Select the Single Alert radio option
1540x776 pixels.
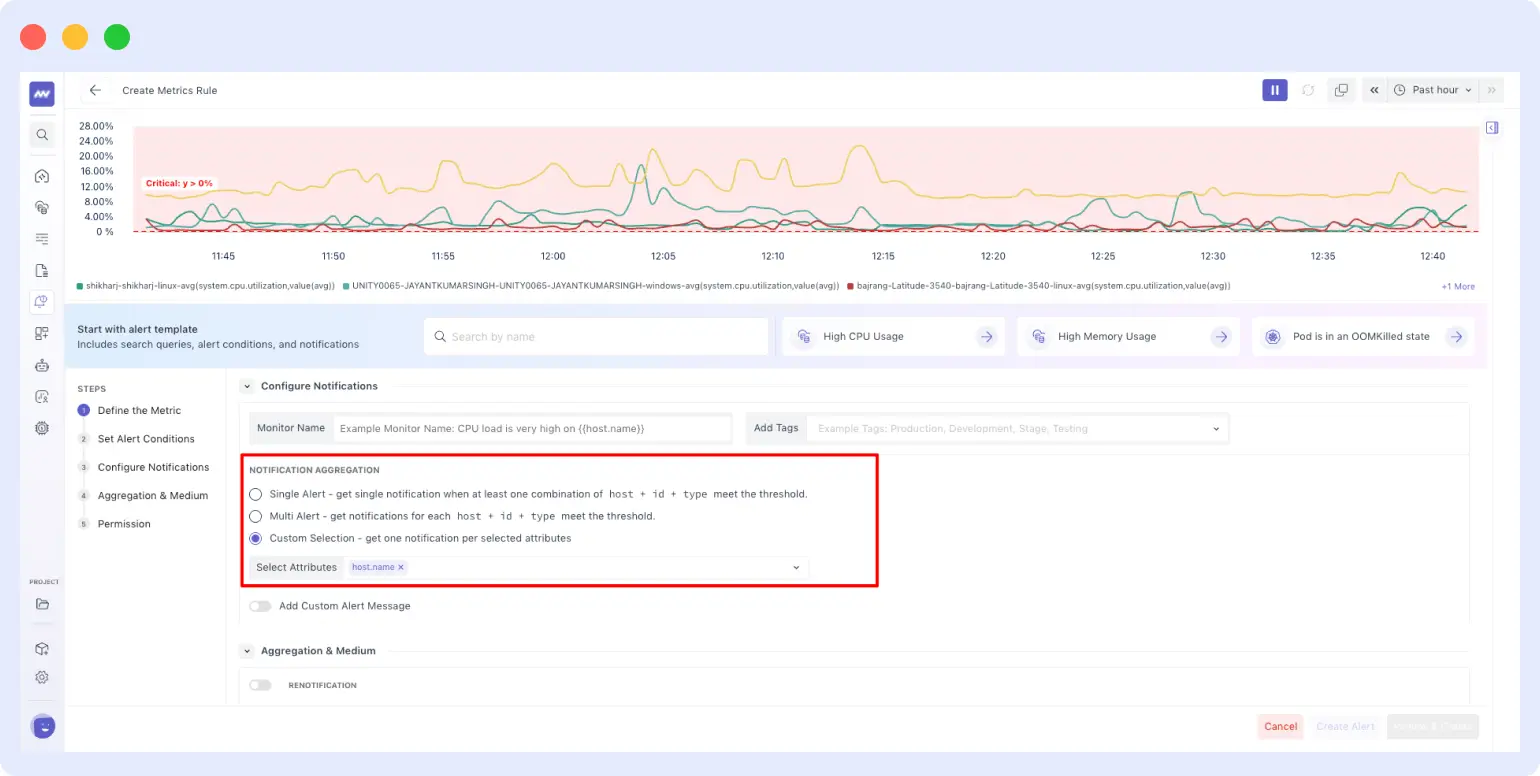(x=256, y=494)
